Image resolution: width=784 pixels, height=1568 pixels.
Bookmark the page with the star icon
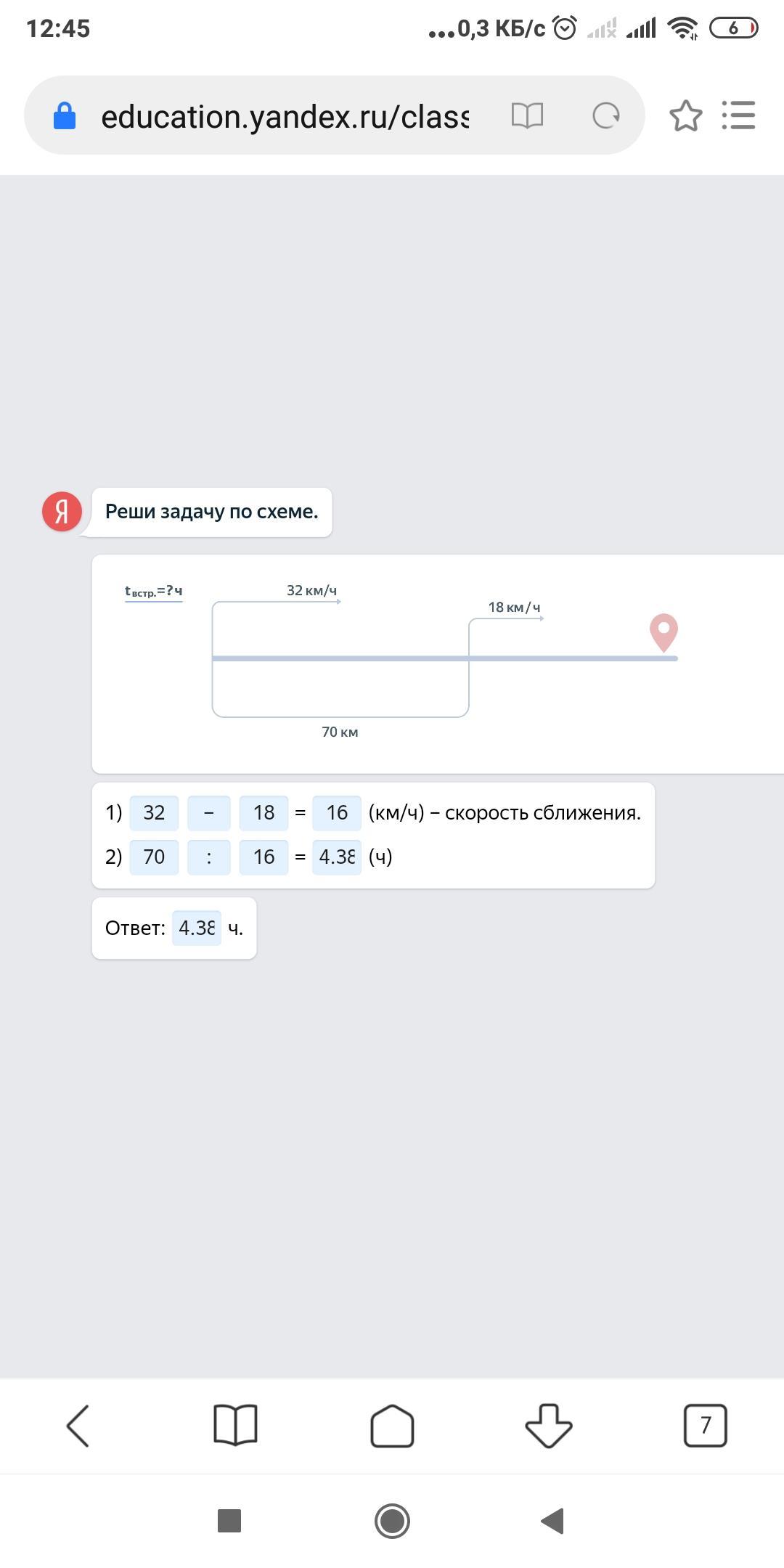[x=686, y=116]
